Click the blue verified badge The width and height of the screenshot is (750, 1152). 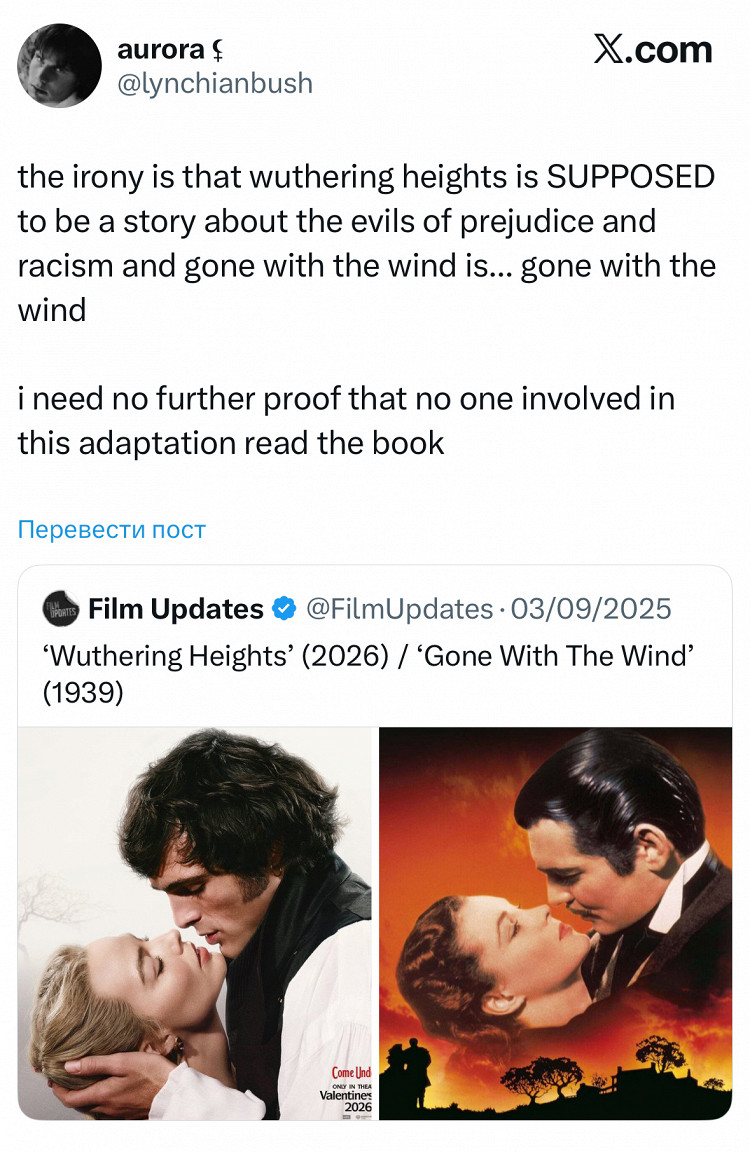coord(284,609)
